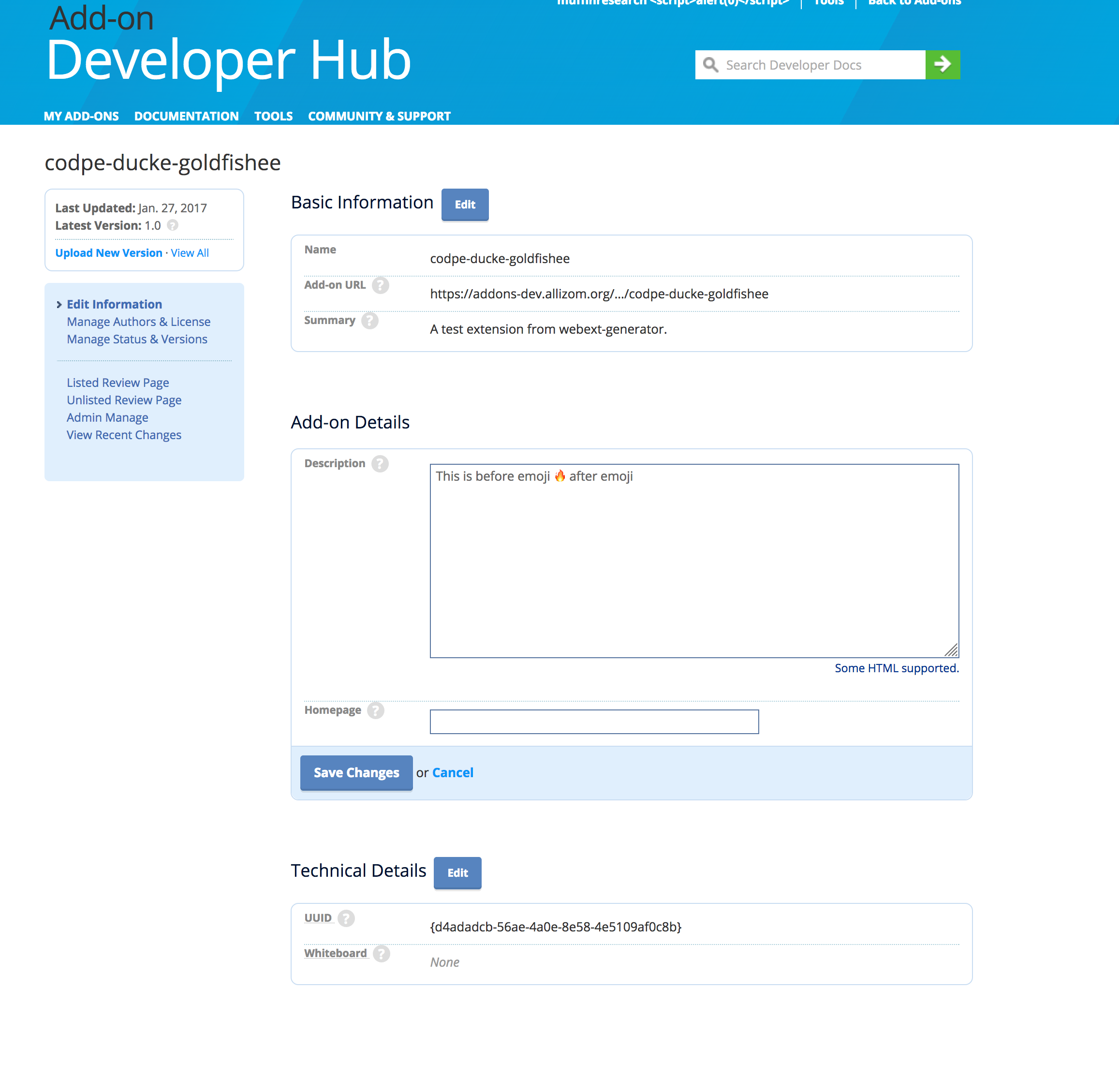Select Community & Support nav item
1119x1092 pixels.
pyautogui.click(x=379, y=116)
